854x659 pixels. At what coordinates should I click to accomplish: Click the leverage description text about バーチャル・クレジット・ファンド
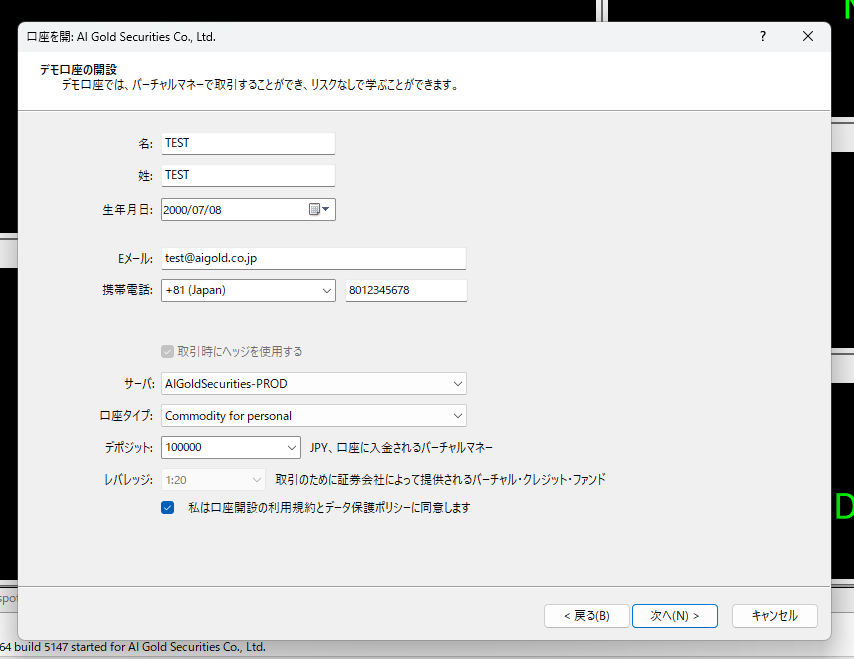(440, 480)
